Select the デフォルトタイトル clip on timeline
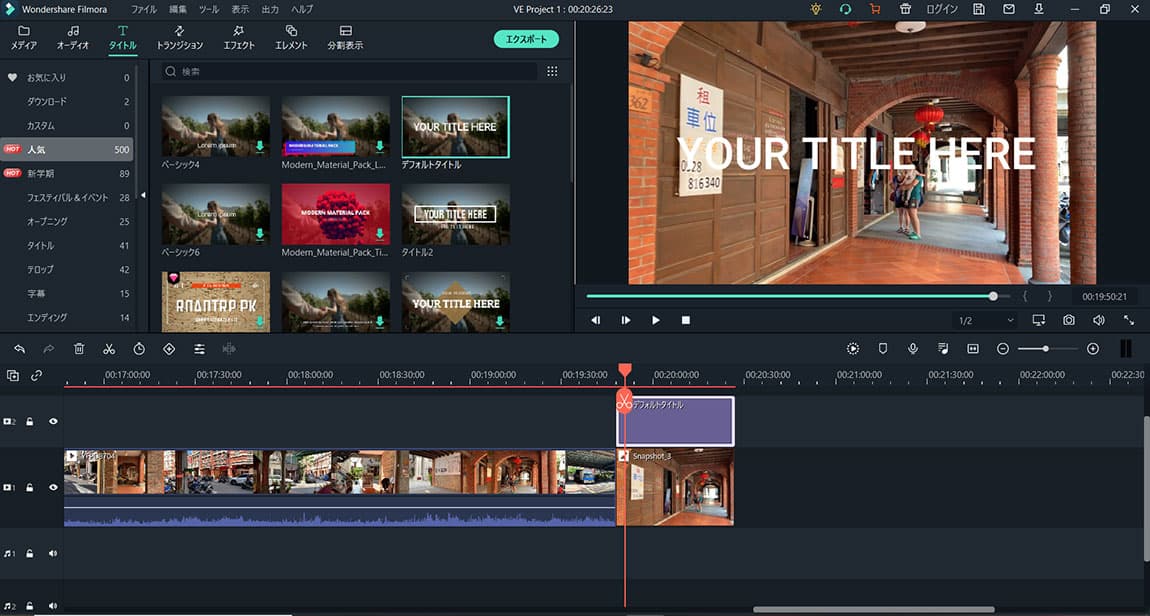The width and height of the screenshot is (1150, 616). pyautogui.click(x=675, y=421)
